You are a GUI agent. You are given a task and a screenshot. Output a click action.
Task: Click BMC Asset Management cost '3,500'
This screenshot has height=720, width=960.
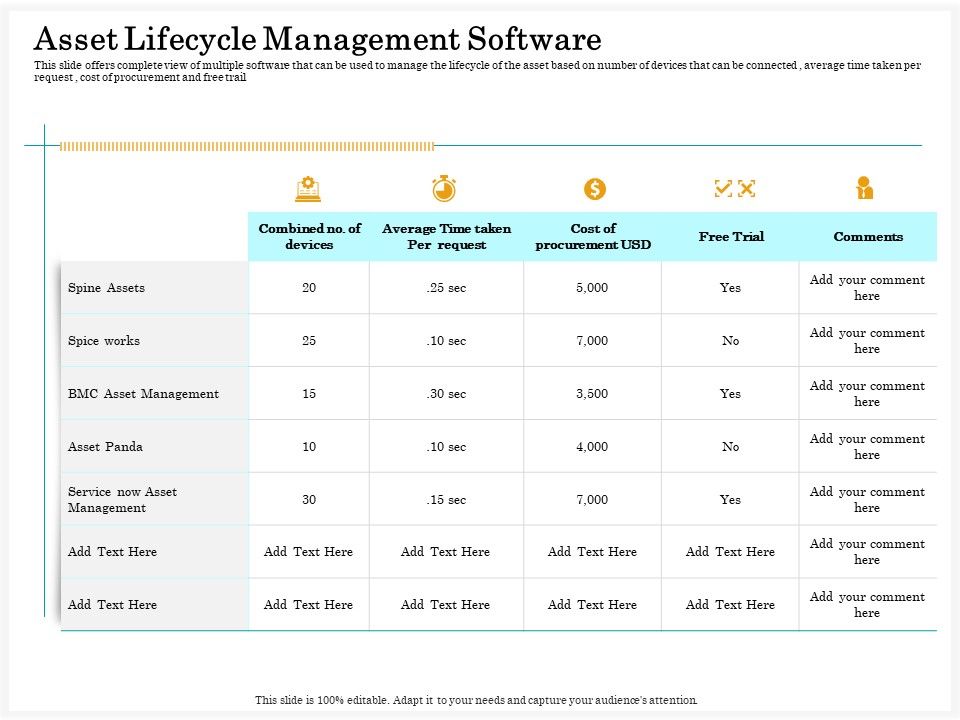(592, 394)
